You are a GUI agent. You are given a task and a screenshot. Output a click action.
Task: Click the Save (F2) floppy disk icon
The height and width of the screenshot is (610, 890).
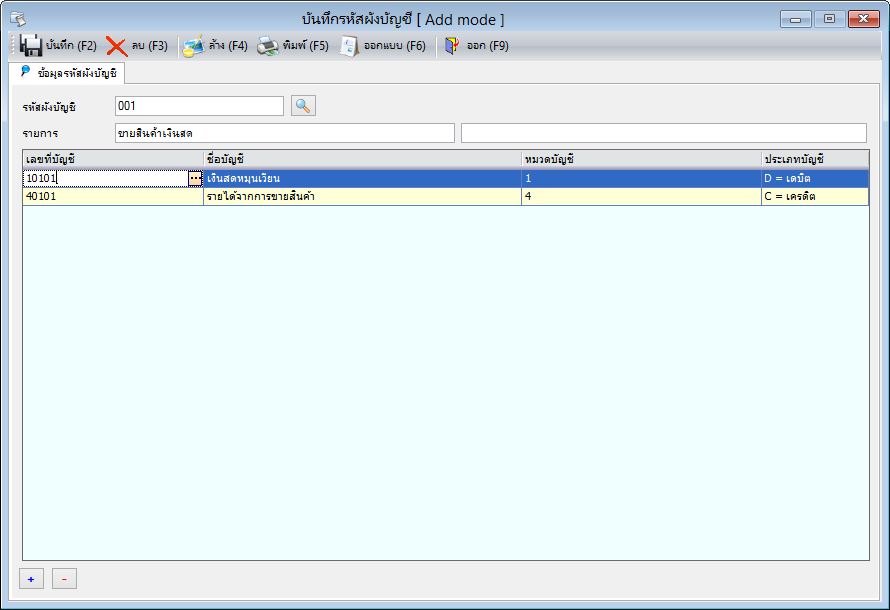31,45
